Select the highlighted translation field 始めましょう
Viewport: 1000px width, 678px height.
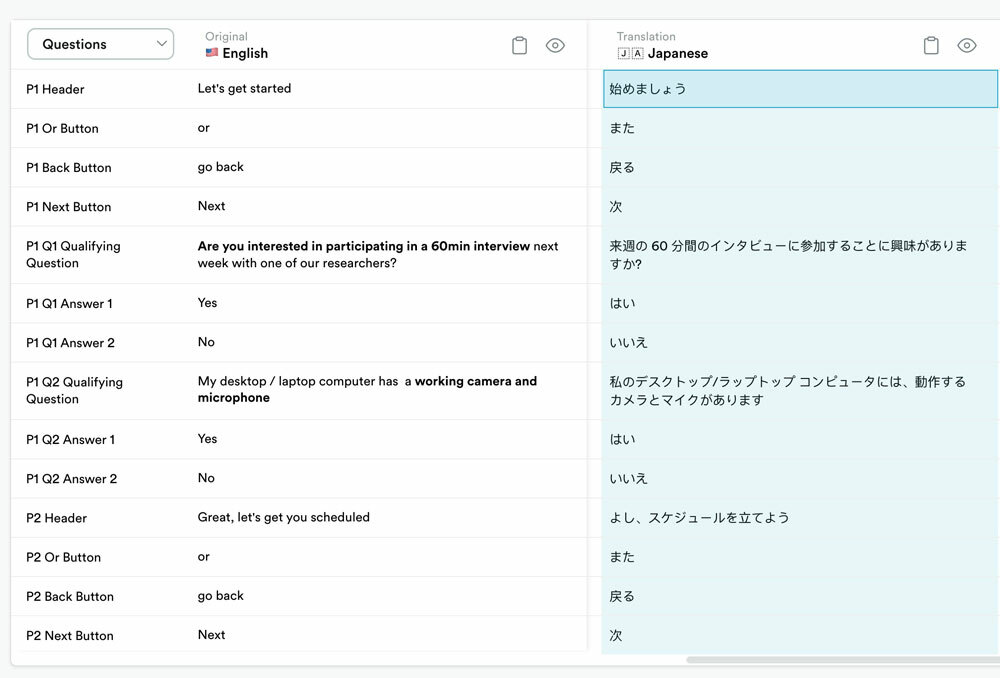pos(800,89)
